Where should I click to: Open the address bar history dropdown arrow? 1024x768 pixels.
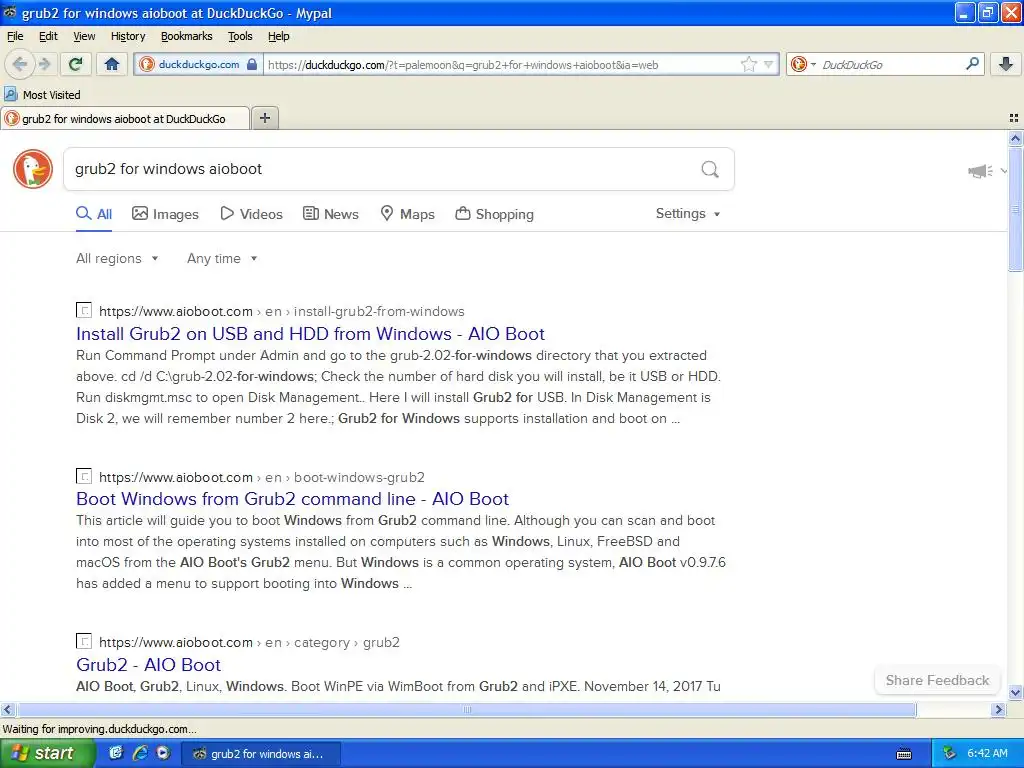(x=769, y=64)
